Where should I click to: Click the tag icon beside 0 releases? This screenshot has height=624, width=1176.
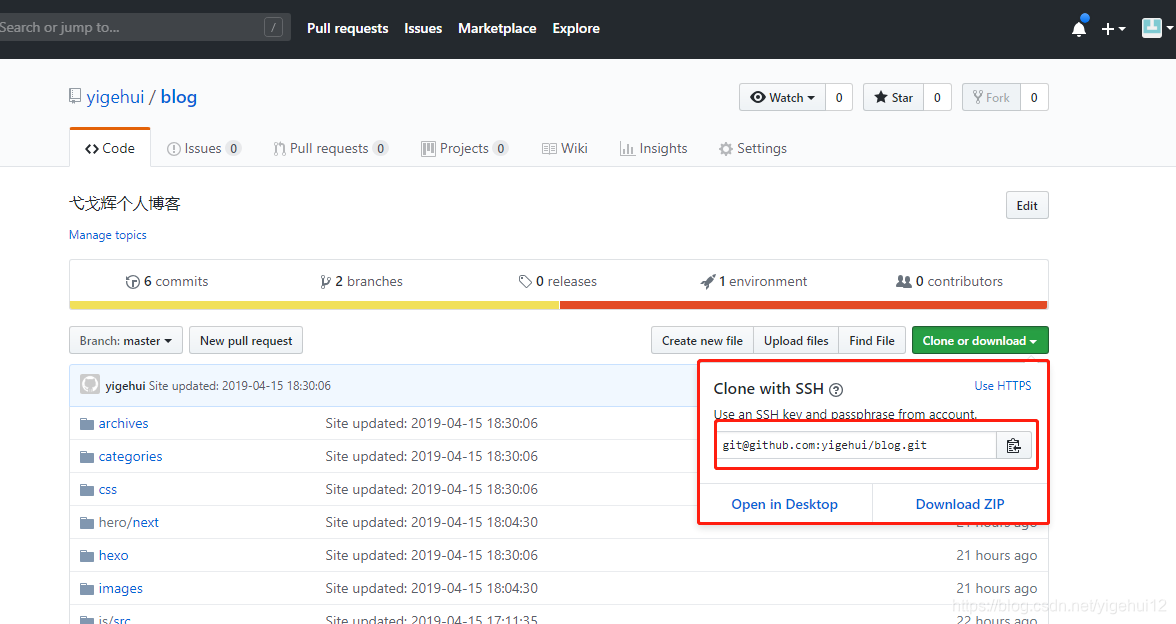pos(525,282)
